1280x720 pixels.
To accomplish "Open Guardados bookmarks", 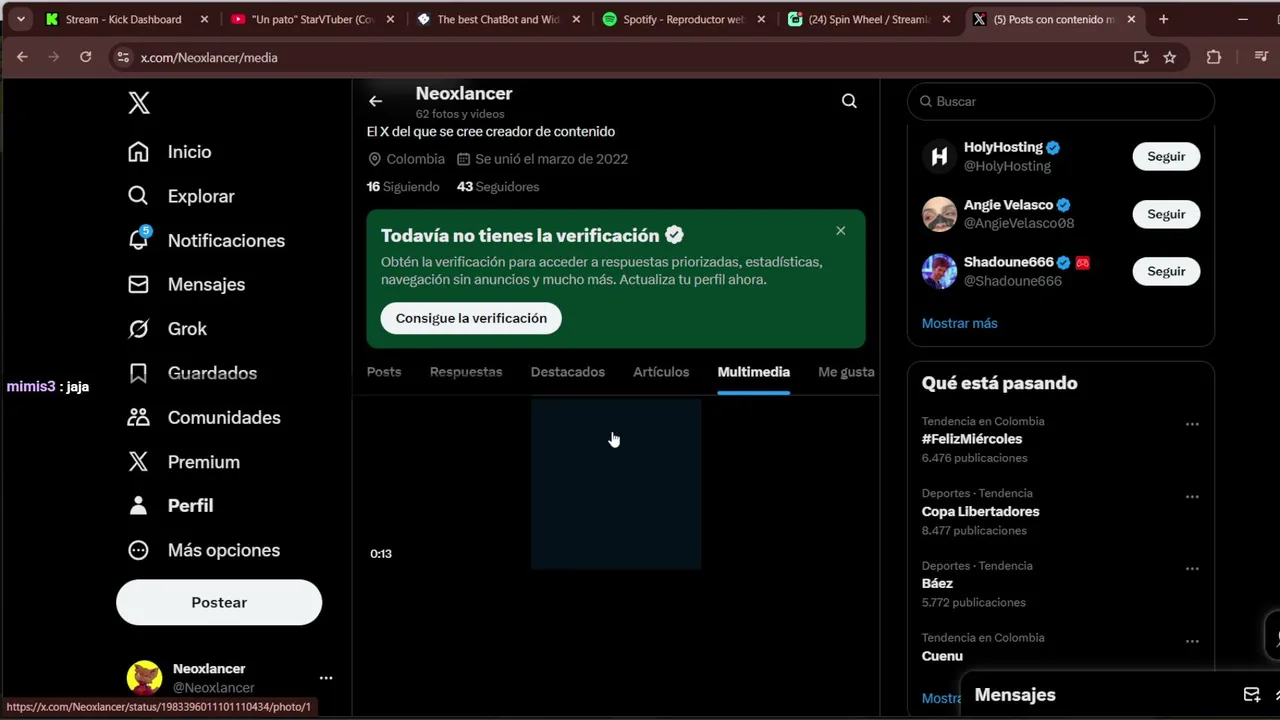I will click(x=192, y=373).
